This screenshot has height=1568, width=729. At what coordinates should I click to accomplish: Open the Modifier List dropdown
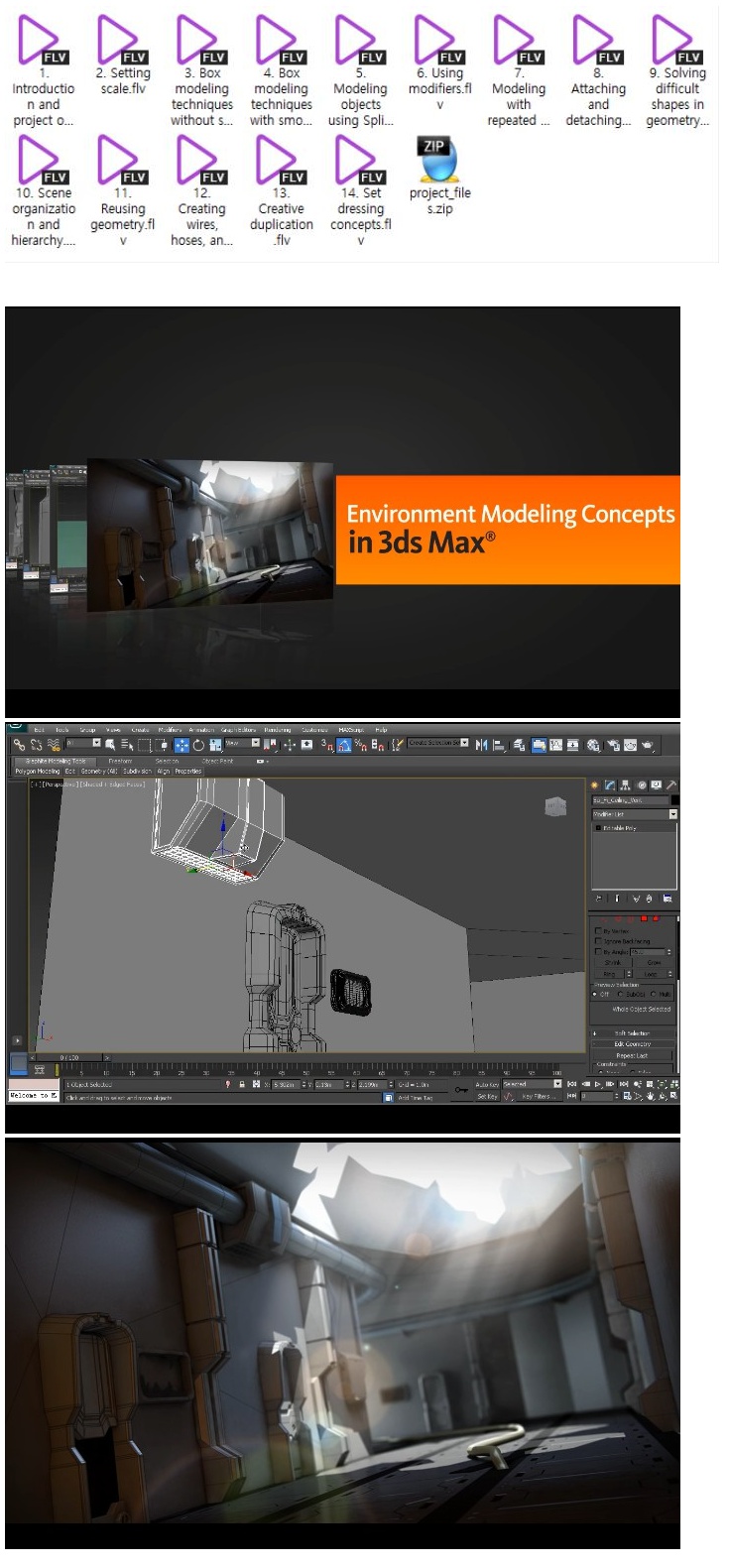pyautogui.click(x=635, y=814)
